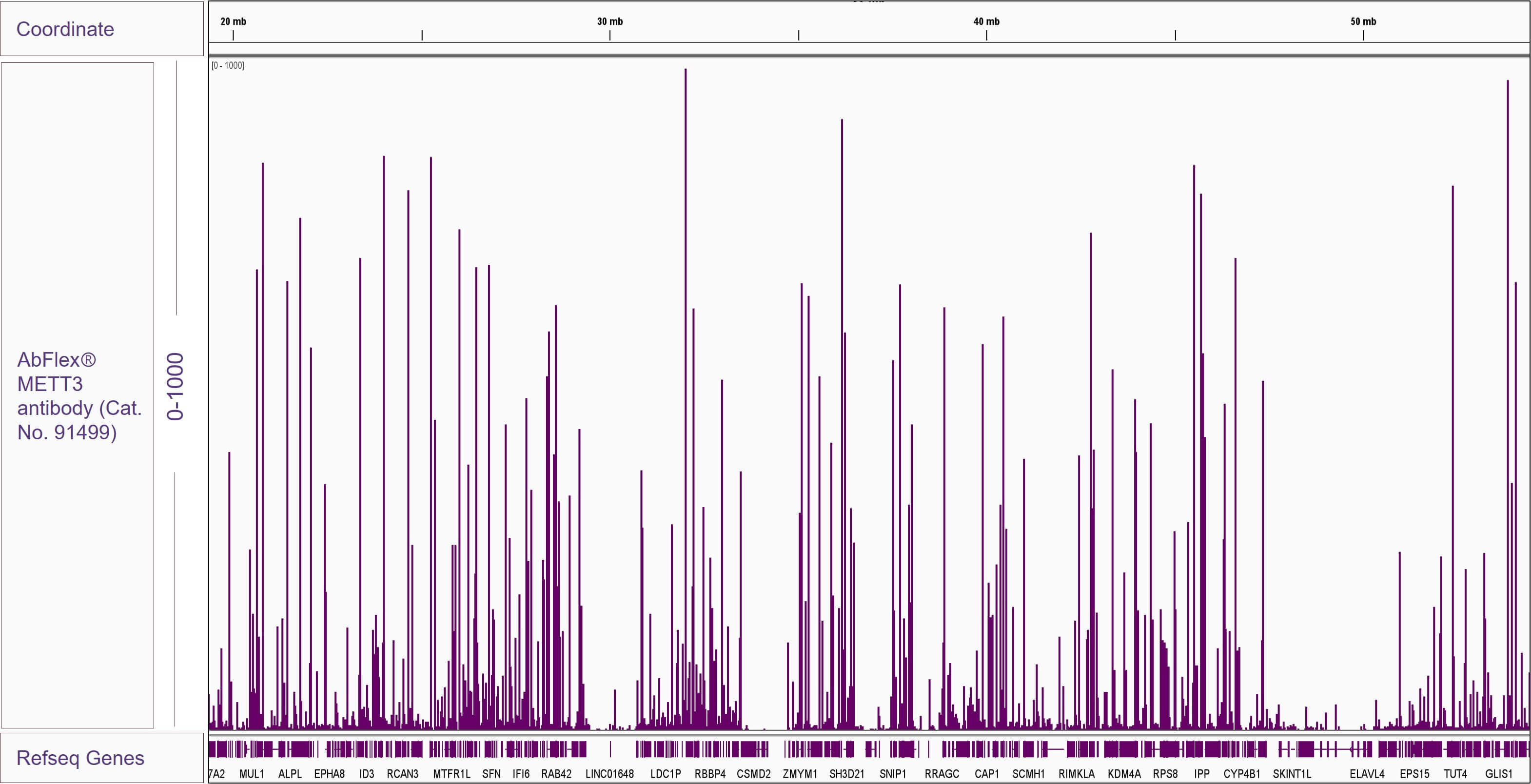Select the ALPL gene label

pos(290,774)
